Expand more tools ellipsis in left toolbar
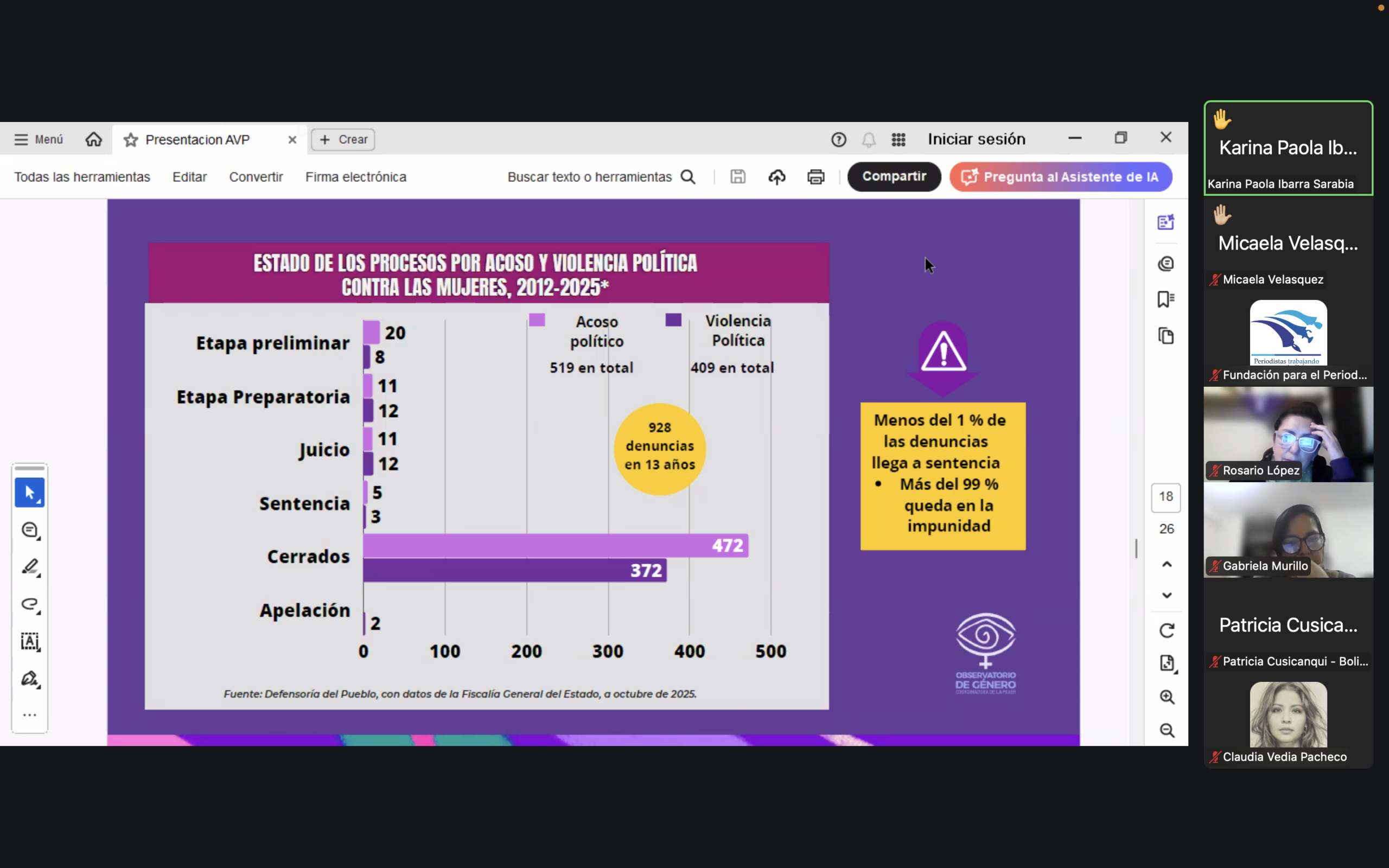Viewport: 1389px width, 868px height. tap(29, 716)
